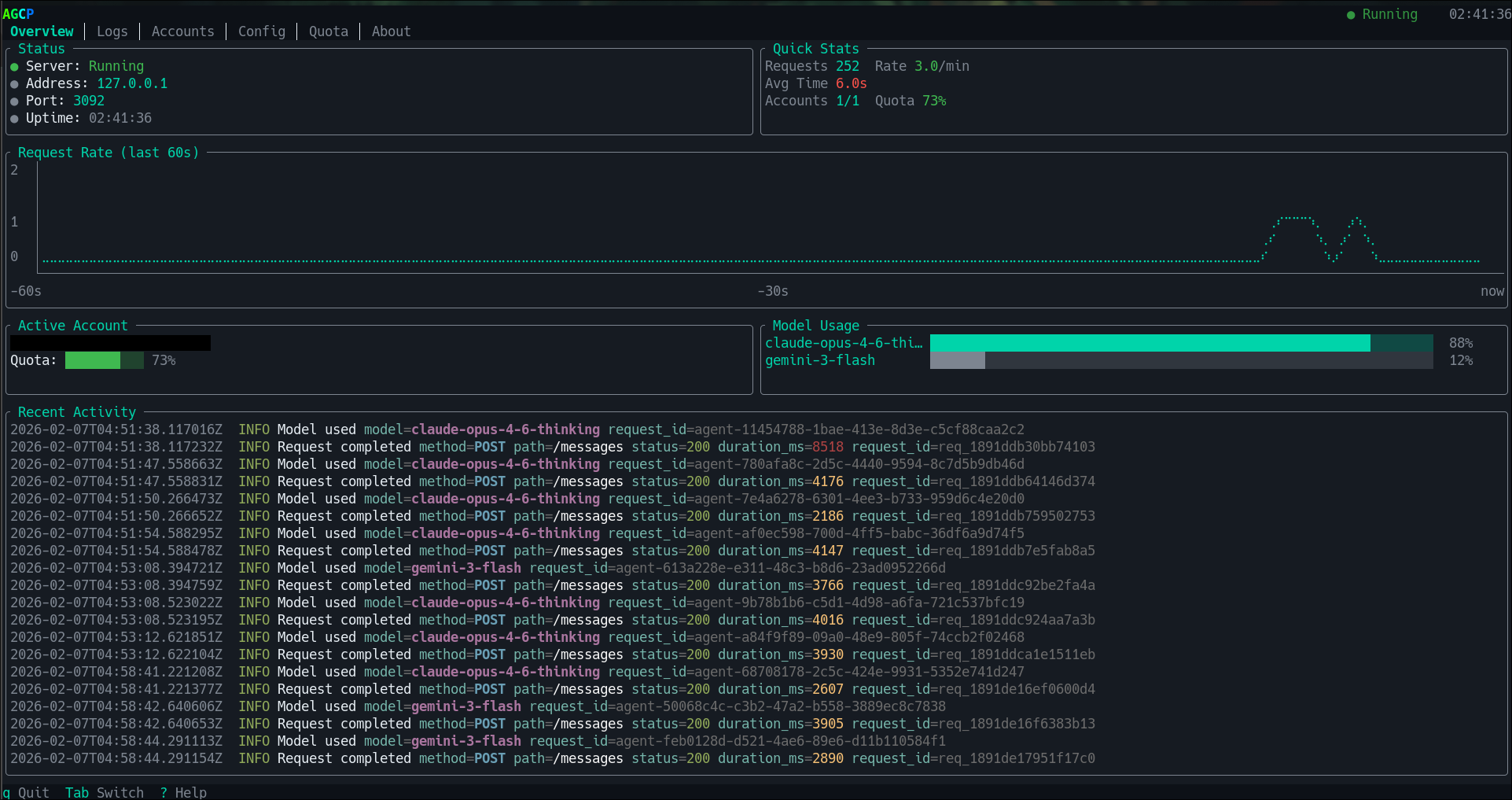Click the log row with duration_ms=4016
This screenshot has height=800, width=1512.
click(553, 620)
